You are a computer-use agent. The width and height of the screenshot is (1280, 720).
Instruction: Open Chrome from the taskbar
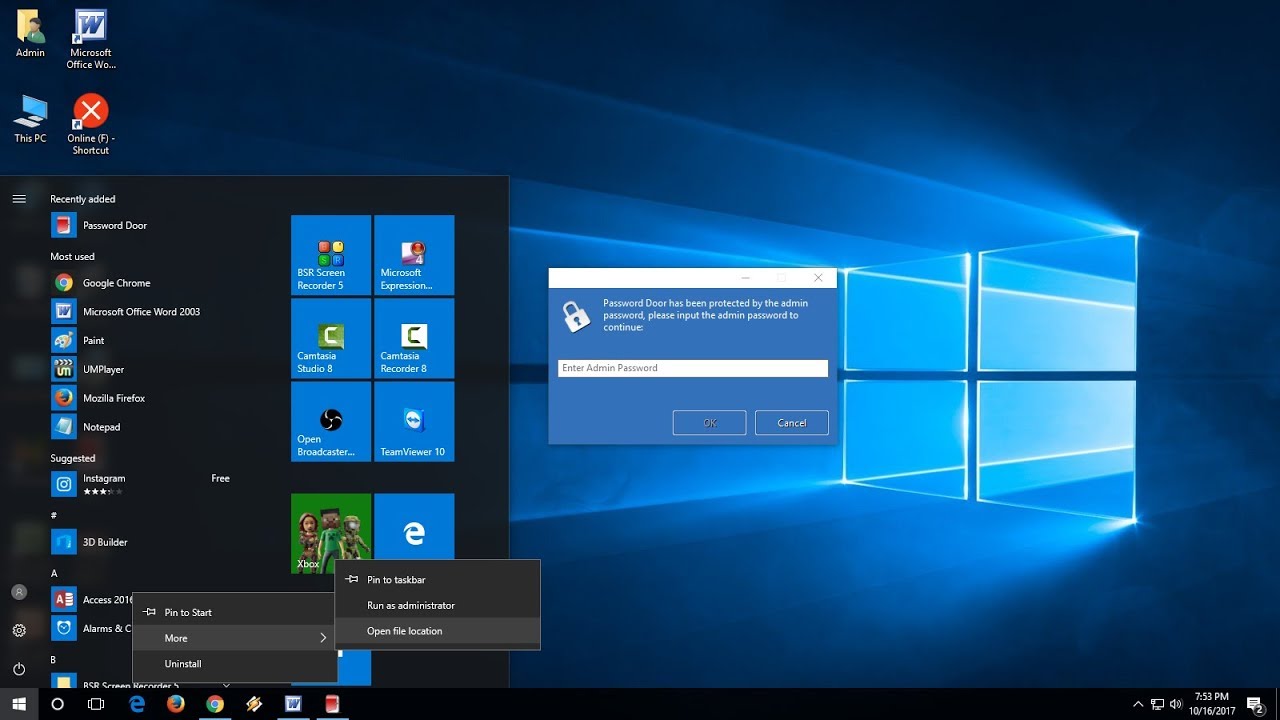point(215,704)
